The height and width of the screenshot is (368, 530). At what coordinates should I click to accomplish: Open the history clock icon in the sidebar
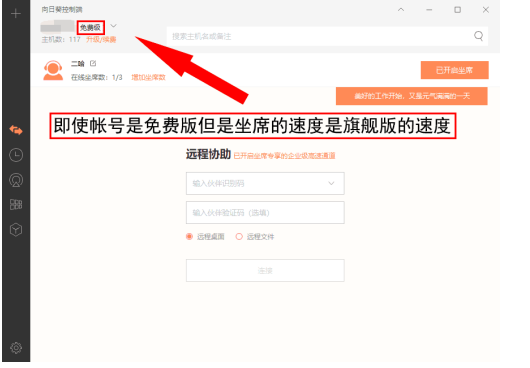click(16, 155)
